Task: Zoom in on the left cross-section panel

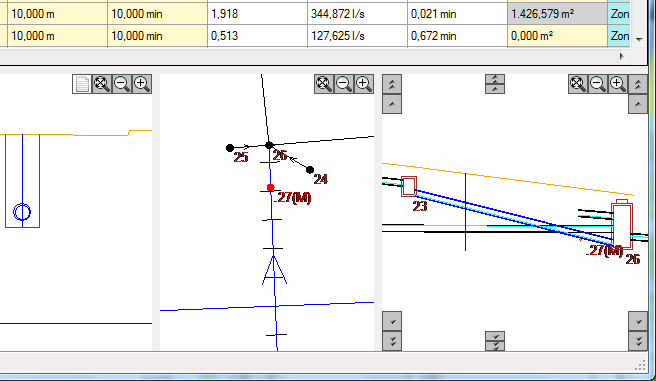Action: [142, 84]
